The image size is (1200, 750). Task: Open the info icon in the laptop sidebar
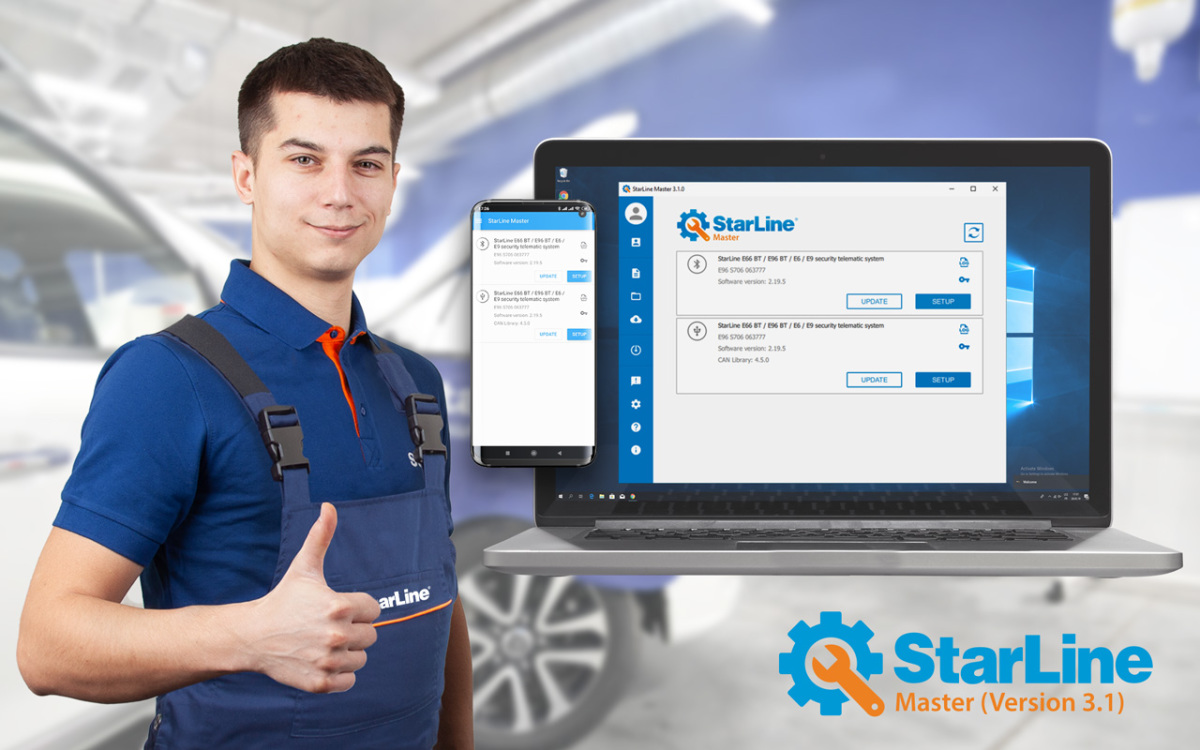click(636, 450)
